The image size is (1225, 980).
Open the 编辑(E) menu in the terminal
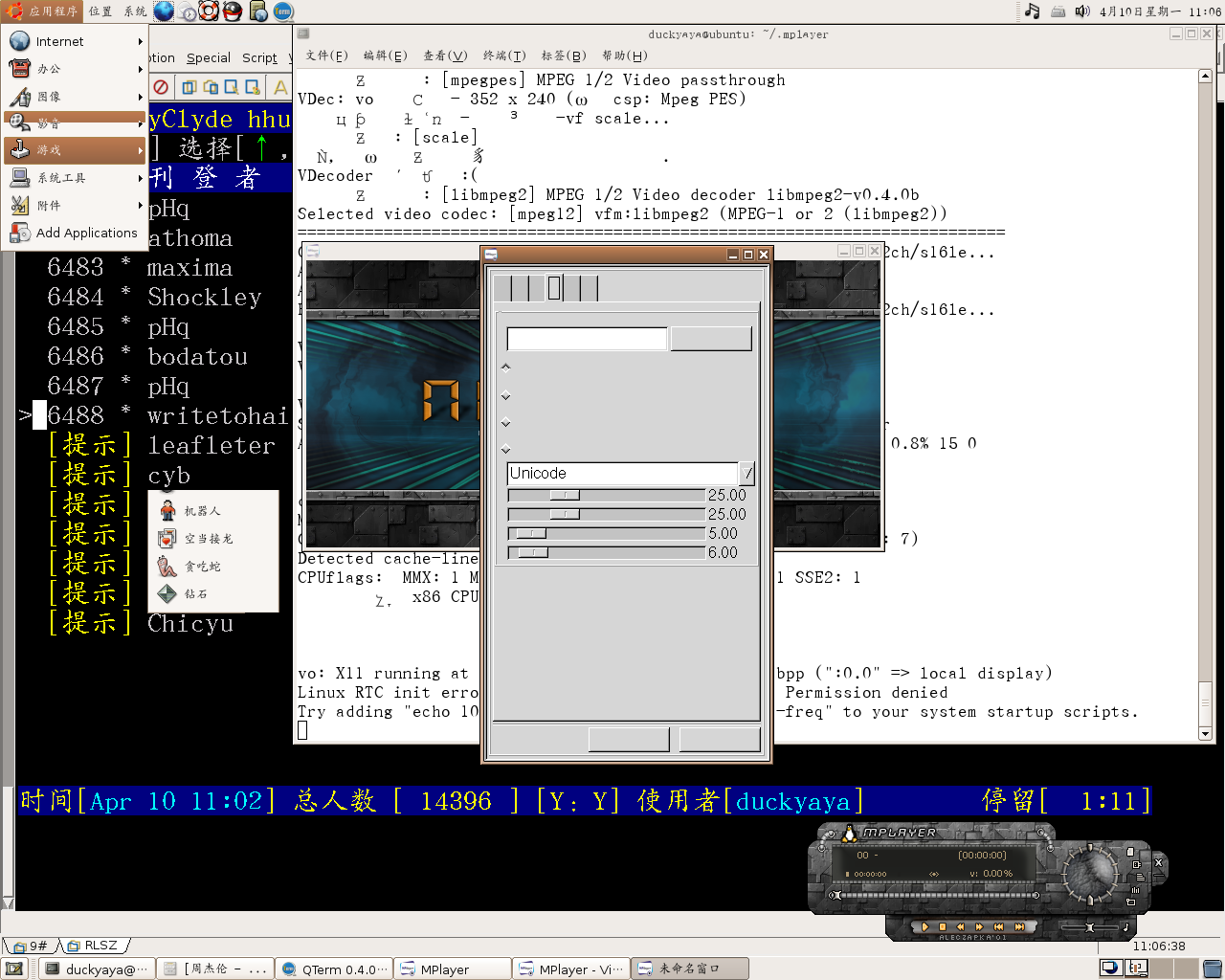[x=385, y=56]
